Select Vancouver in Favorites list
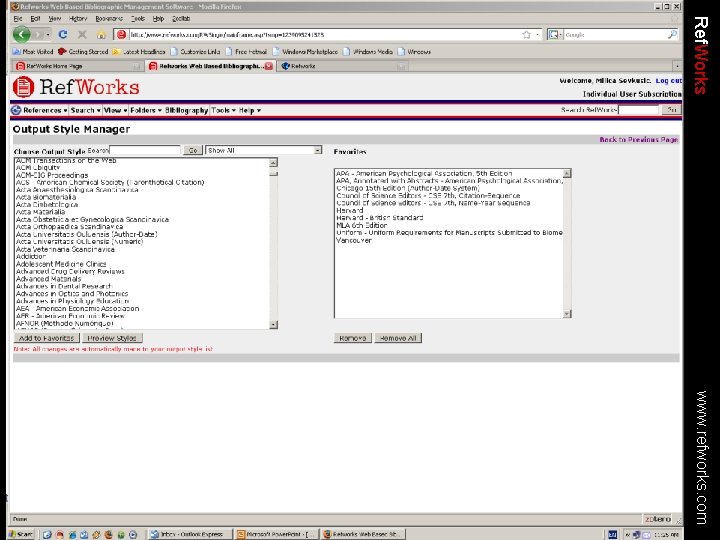This screenshot has height=540, width=720. tap(354, 240)
